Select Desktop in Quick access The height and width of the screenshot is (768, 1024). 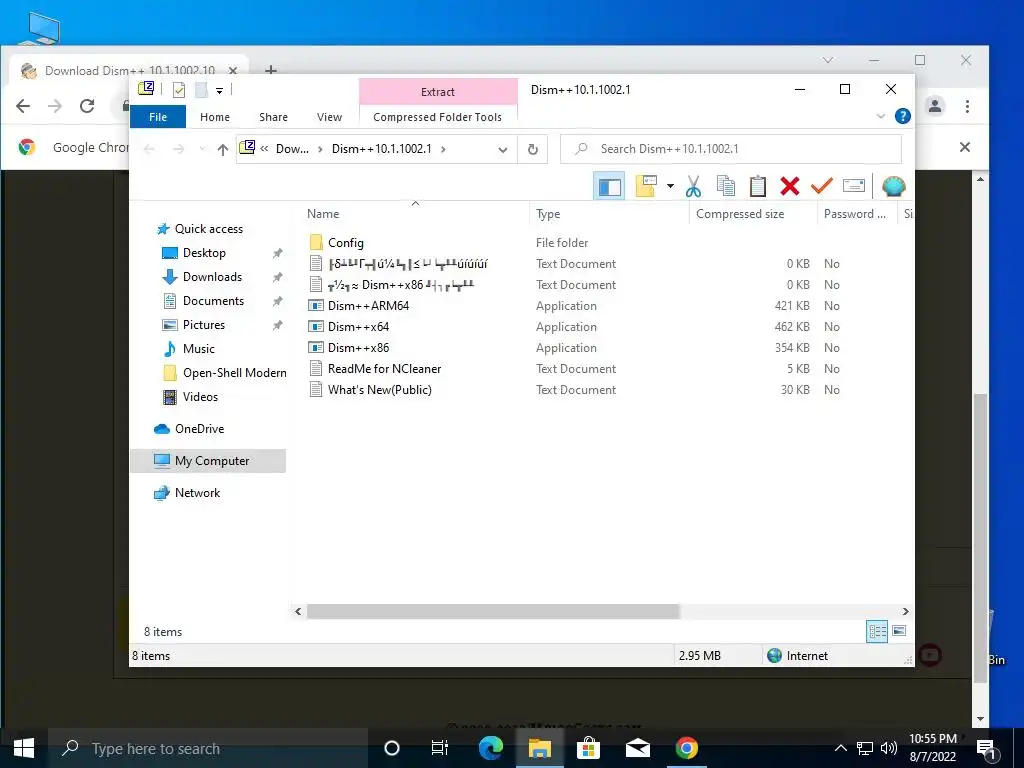tap(204, 253)
